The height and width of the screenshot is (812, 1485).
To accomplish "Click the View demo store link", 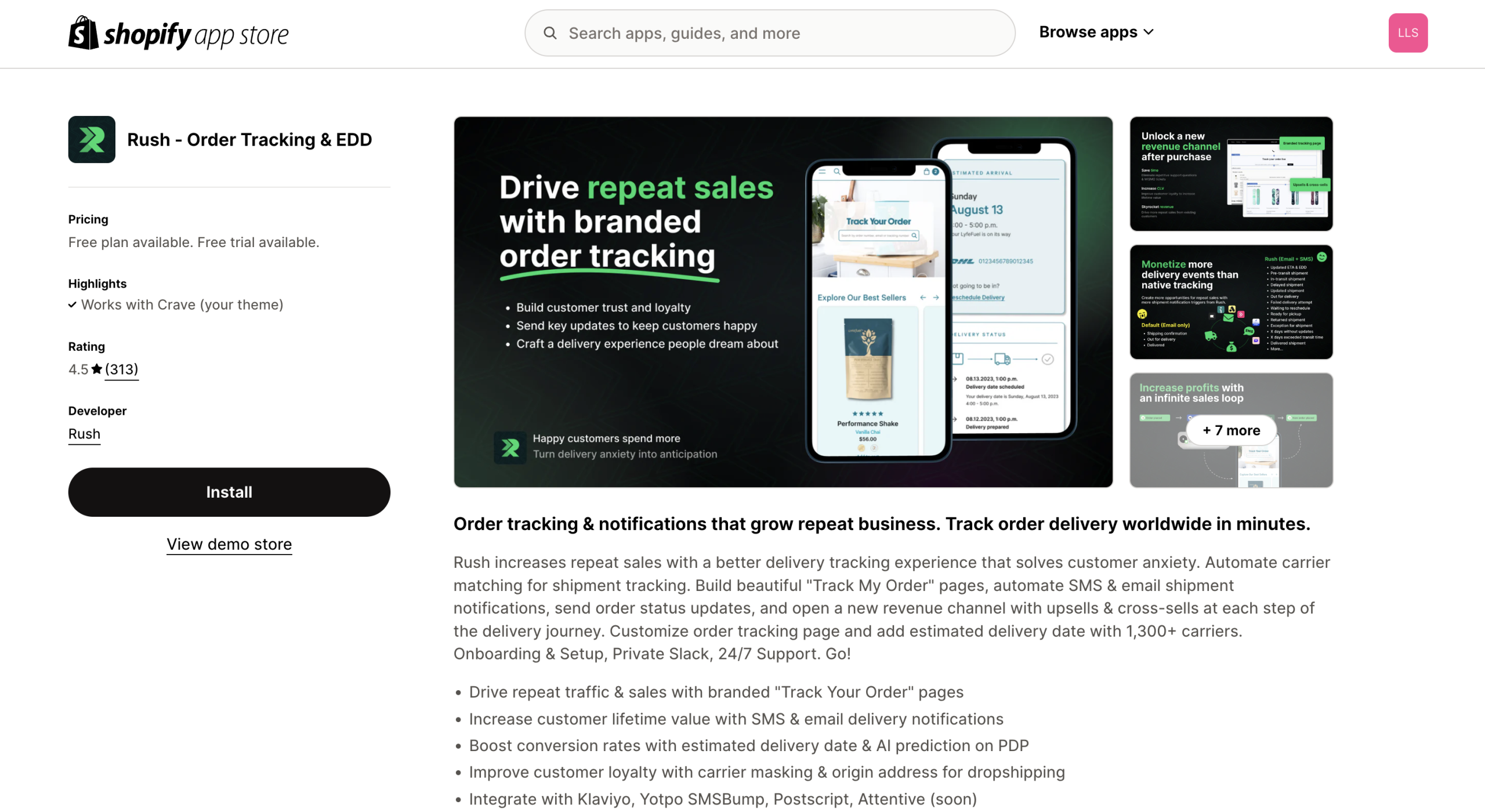I will tap(229, 544).
